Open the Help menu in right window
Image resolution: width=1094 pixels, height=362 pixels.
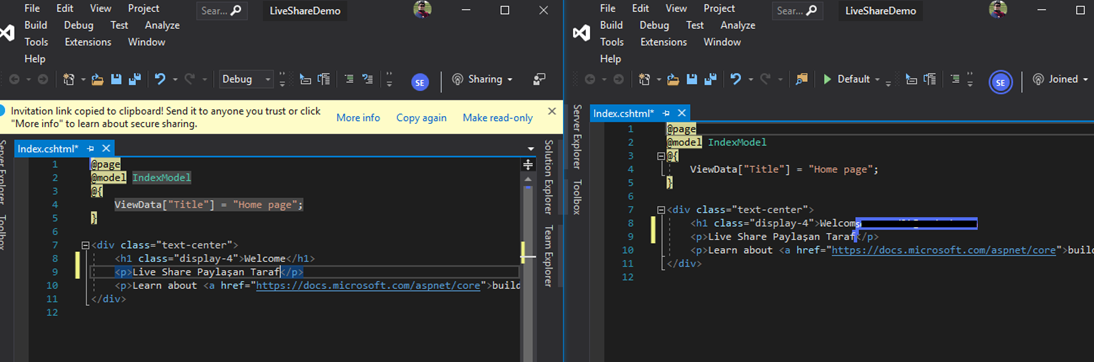[610, 59]
